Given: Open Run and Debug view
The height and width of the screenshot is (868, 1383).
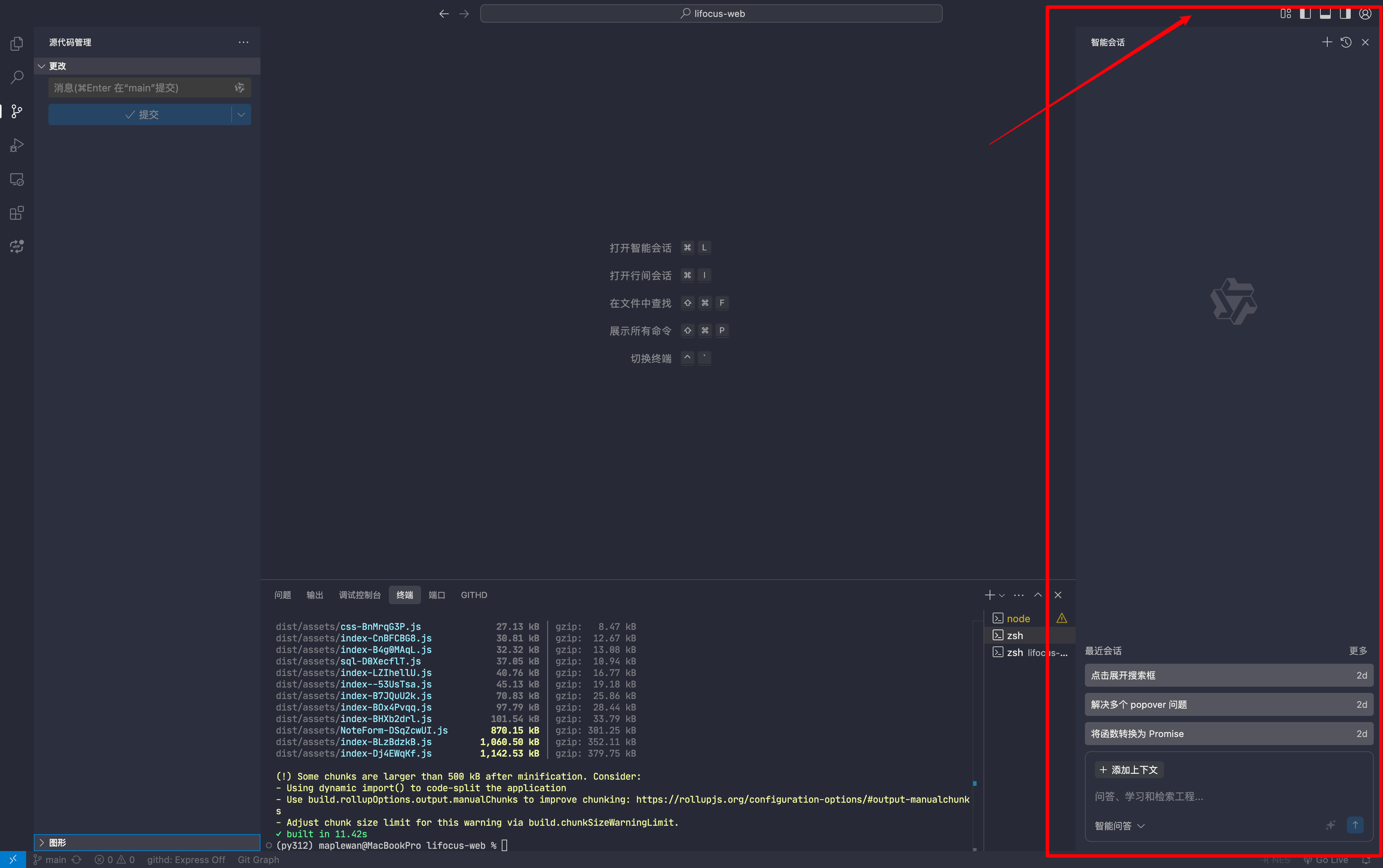Looking at the screenshot, I should tap(17, 145).
